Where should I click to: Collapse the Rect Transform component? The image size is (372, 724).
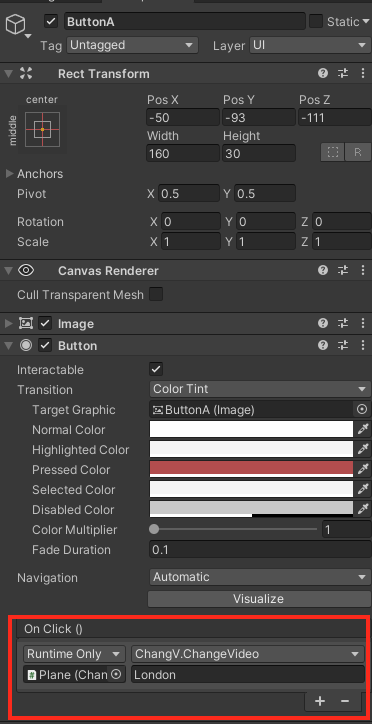pos(8,73)
